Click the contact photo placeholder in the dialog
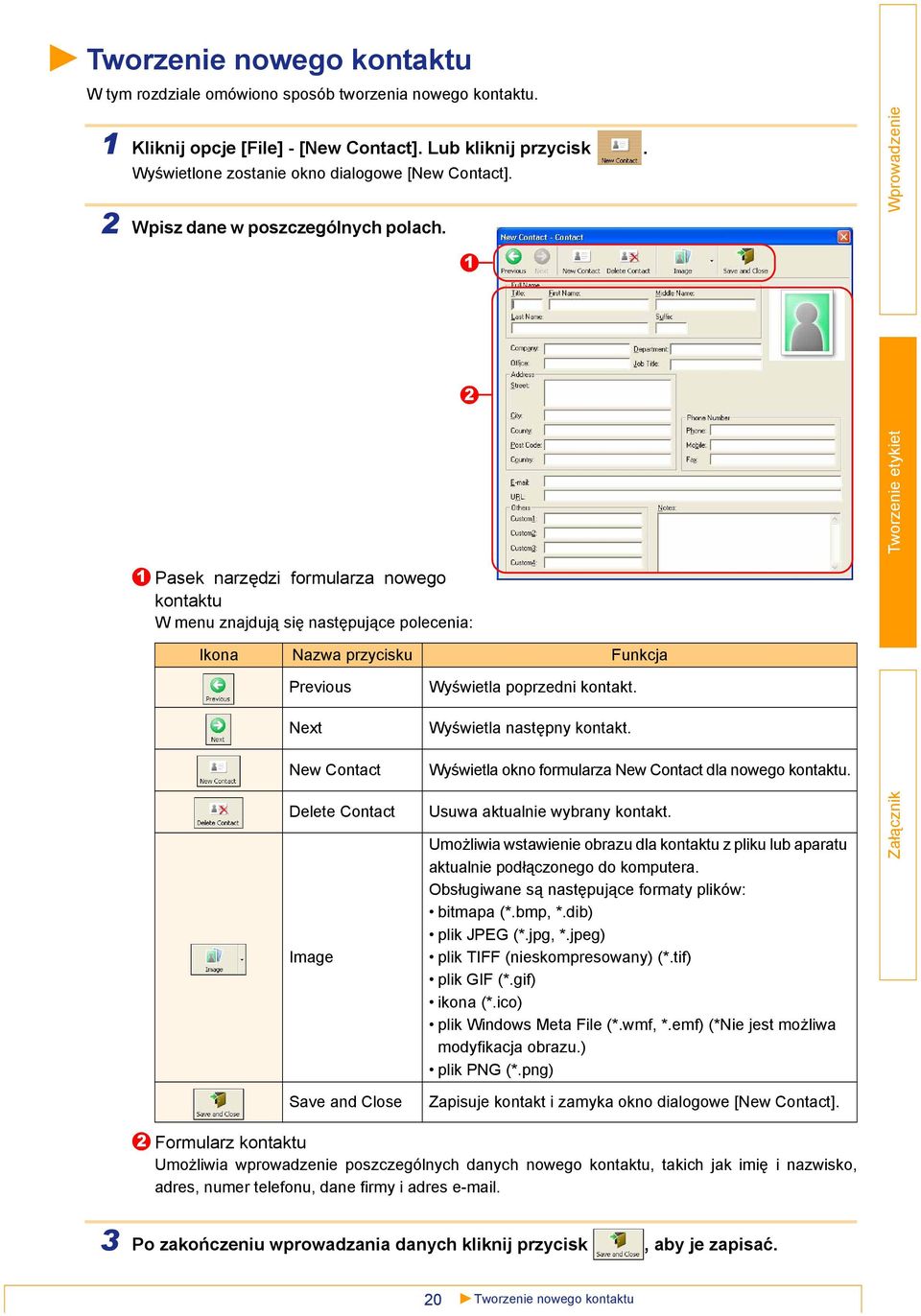 point(807,323)
